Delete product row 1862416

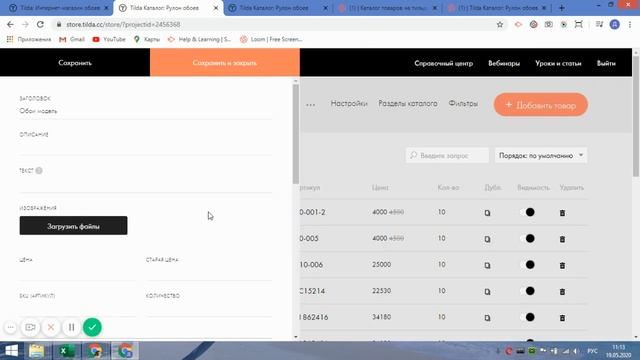click(x=562, y=318)
